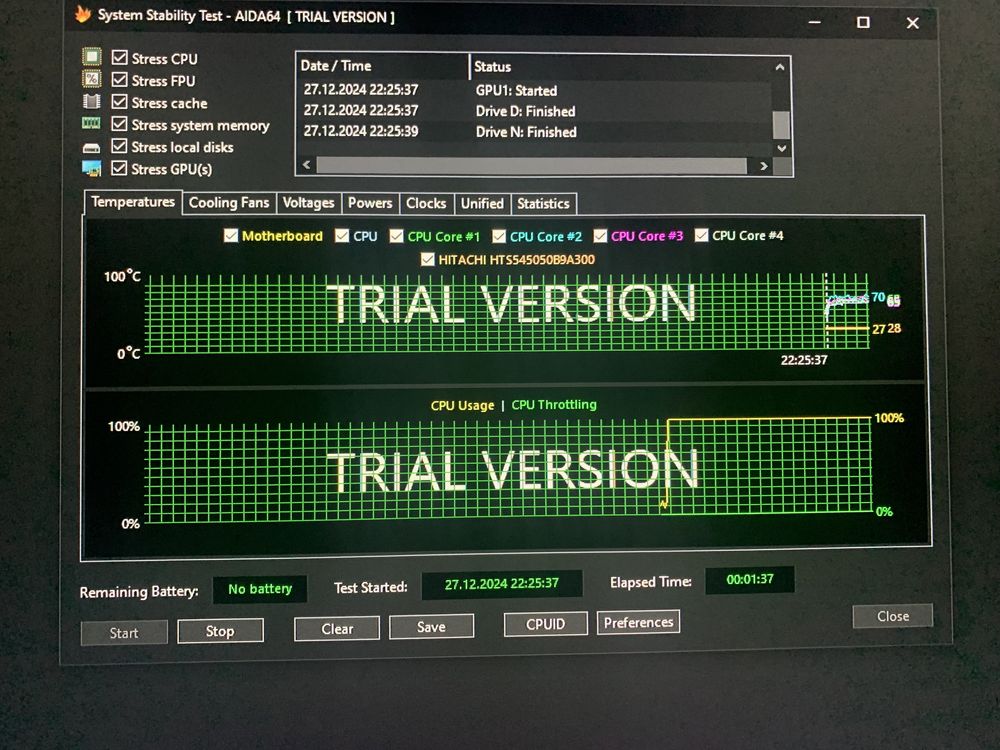This screenshot has height=750, width=1000.
Task: Click the AIDA64 flame icon in title bar
Action: [x=84, y=14]
